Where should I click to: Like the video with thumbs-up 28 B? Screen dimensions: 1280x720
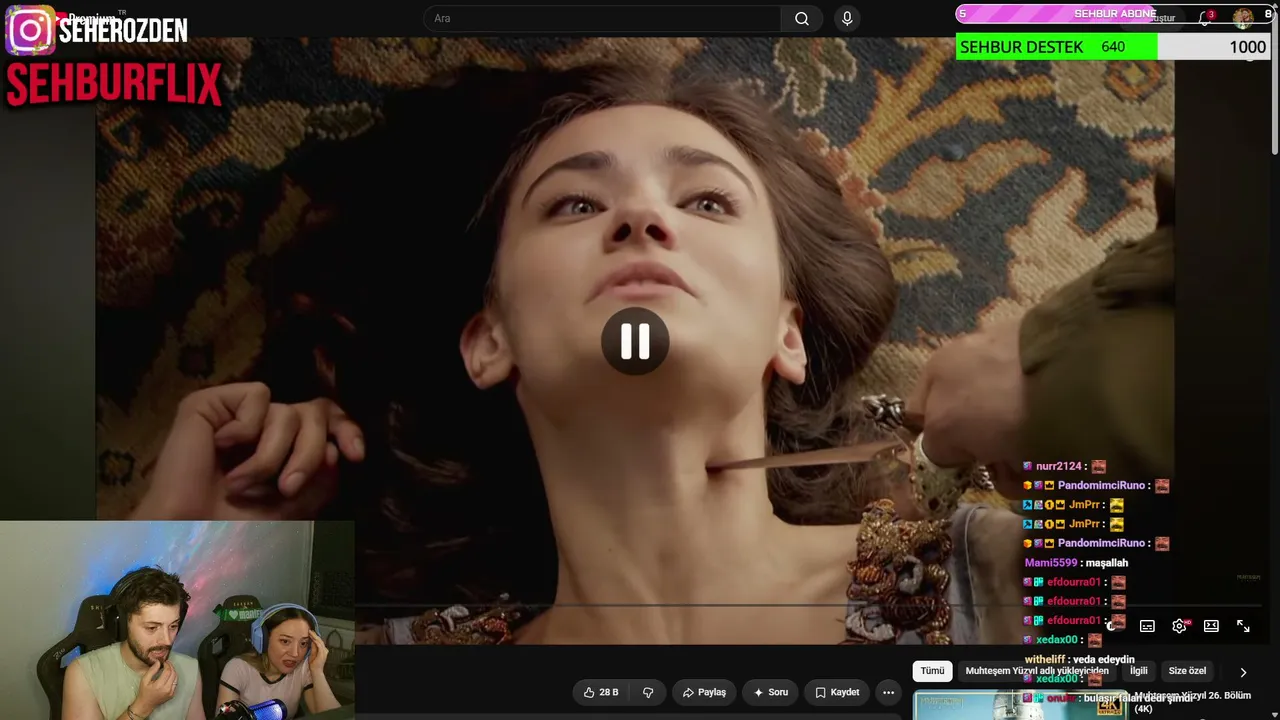(600, 692)
